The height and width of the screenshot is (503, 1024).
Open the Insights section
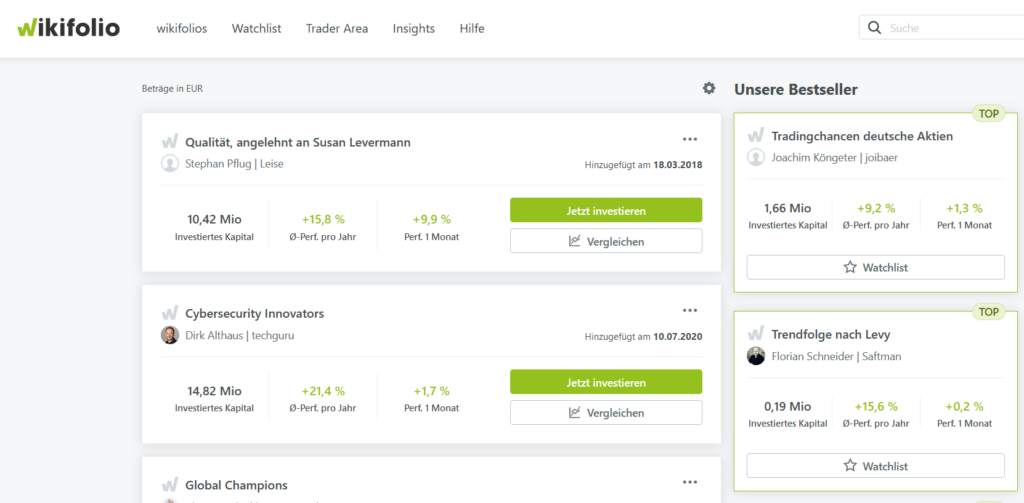(x=413, y=29)
